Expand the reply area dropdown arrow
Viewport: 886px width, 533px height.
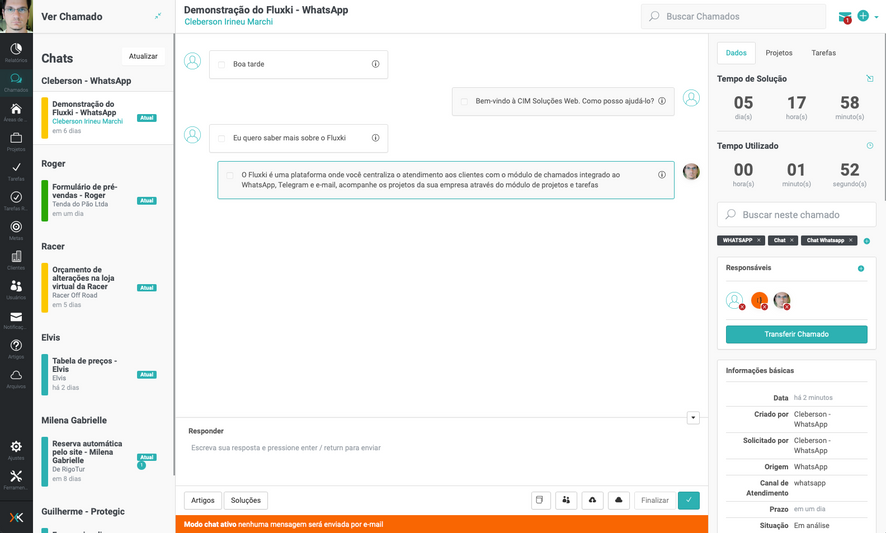click(x=693, y=418)
